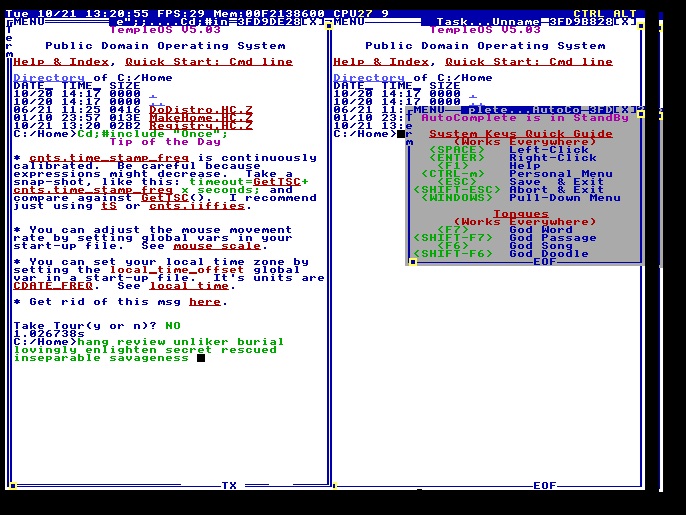The width and height of the screenshot is (686, 515).
Task: Click the parent directory '..' link in left window
Action: tap(157, 102)
